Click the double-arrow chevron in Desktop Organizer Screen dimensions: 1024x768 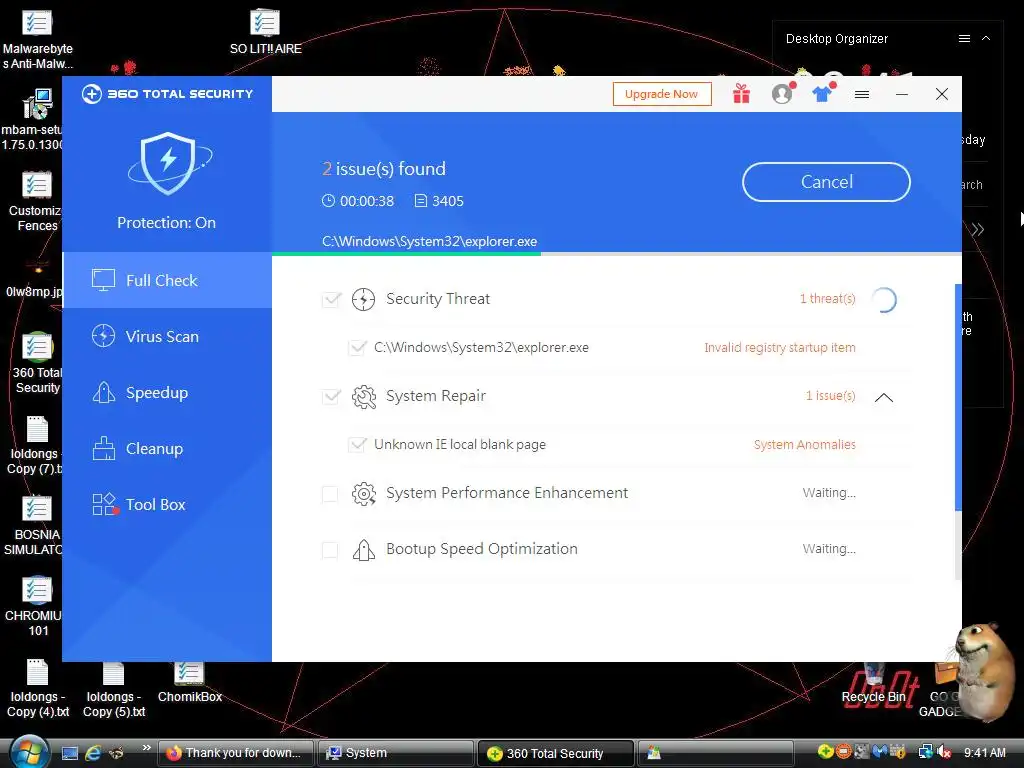click(978, 229)
